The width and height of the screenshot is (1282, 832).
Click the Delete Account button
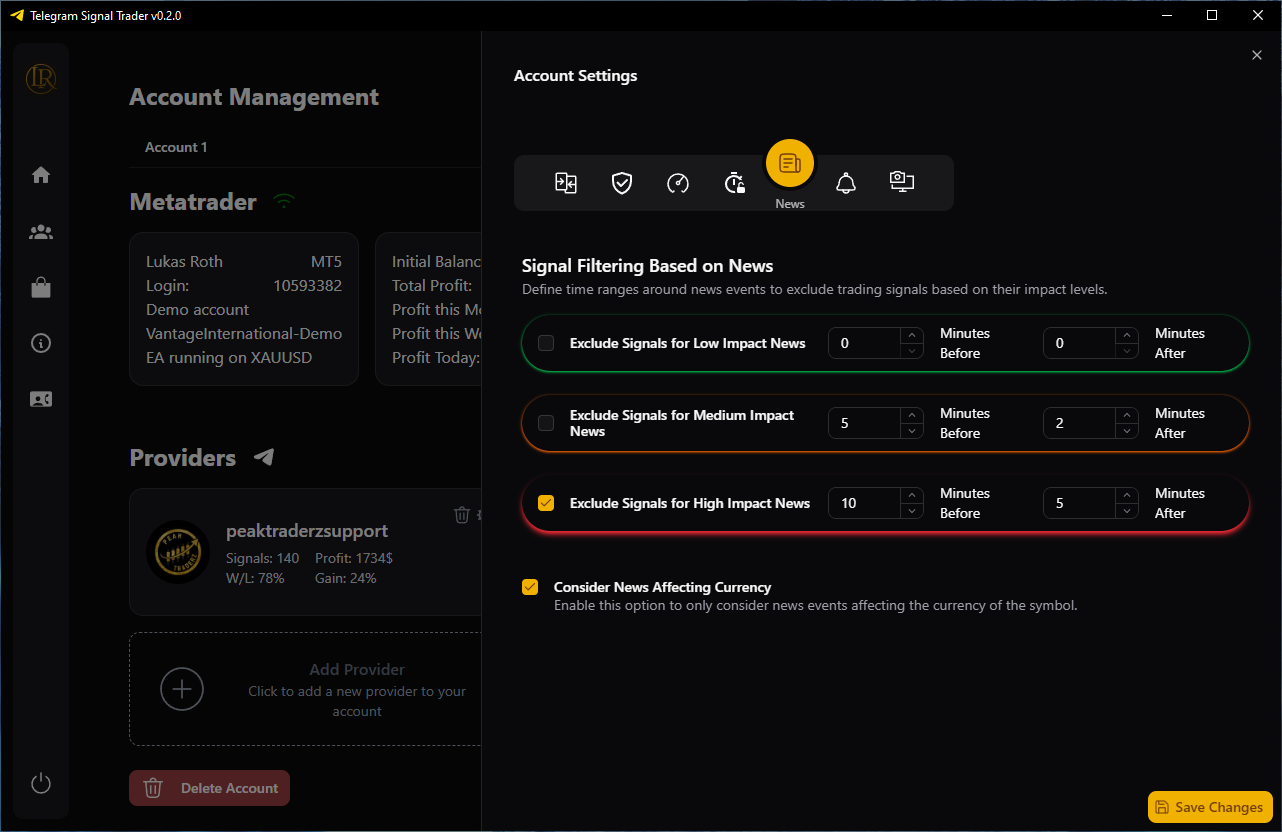(x=210, y=788)
